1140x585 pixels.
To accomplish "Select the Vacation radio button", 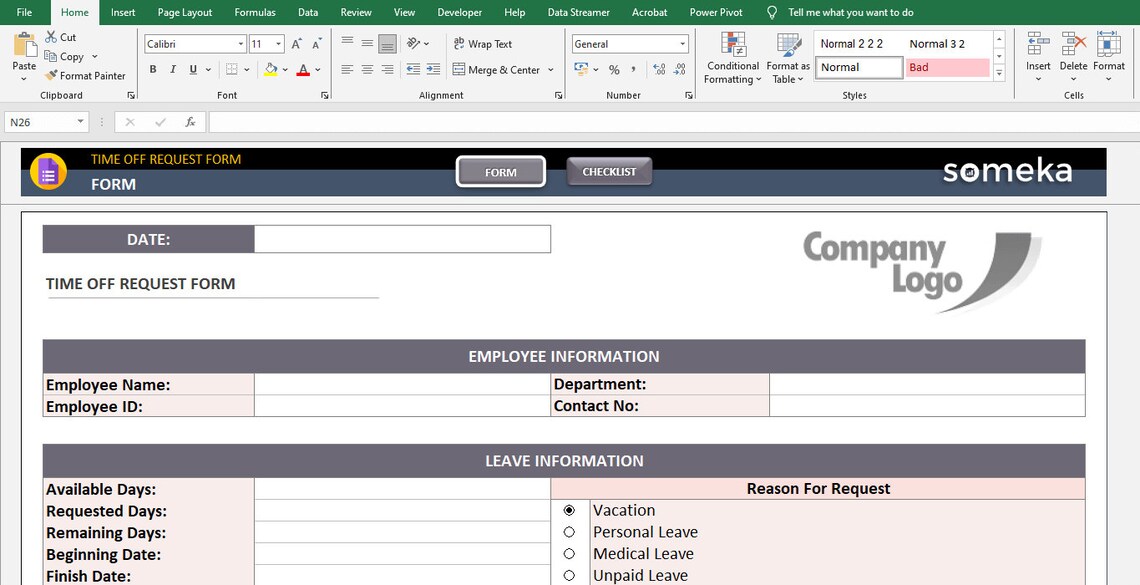I will pyautogui.click(x=569, y=510).
